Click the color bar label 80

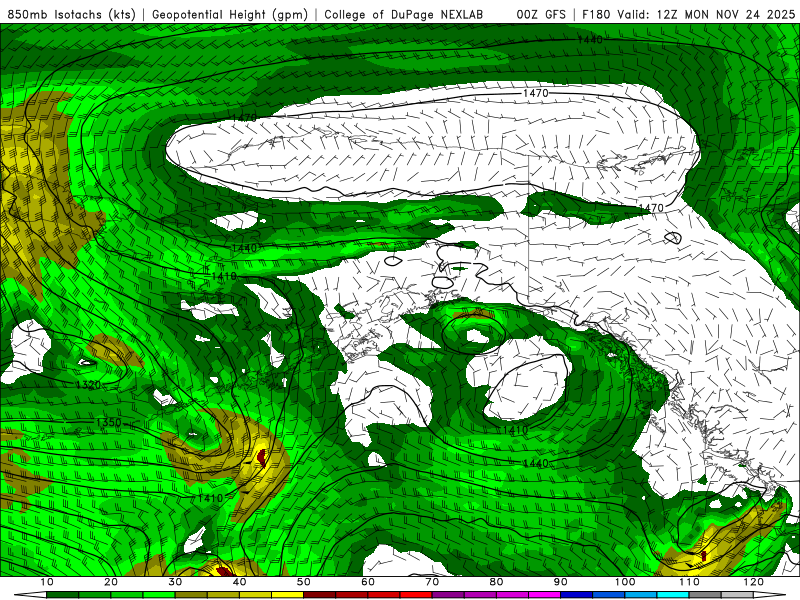496,582
